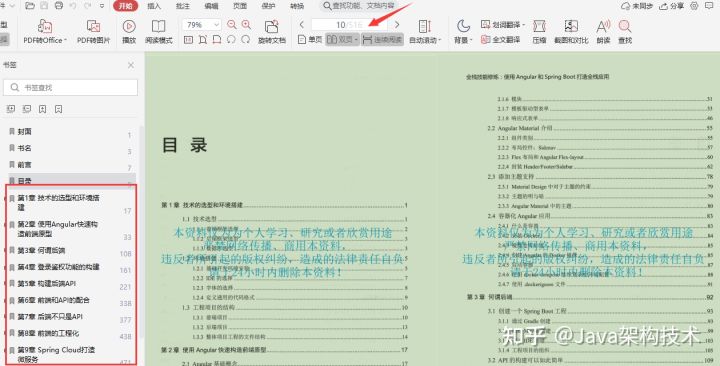720x366 pixels.
Task: Open the zoom percentage 79% dropdown
Action: 202,25
